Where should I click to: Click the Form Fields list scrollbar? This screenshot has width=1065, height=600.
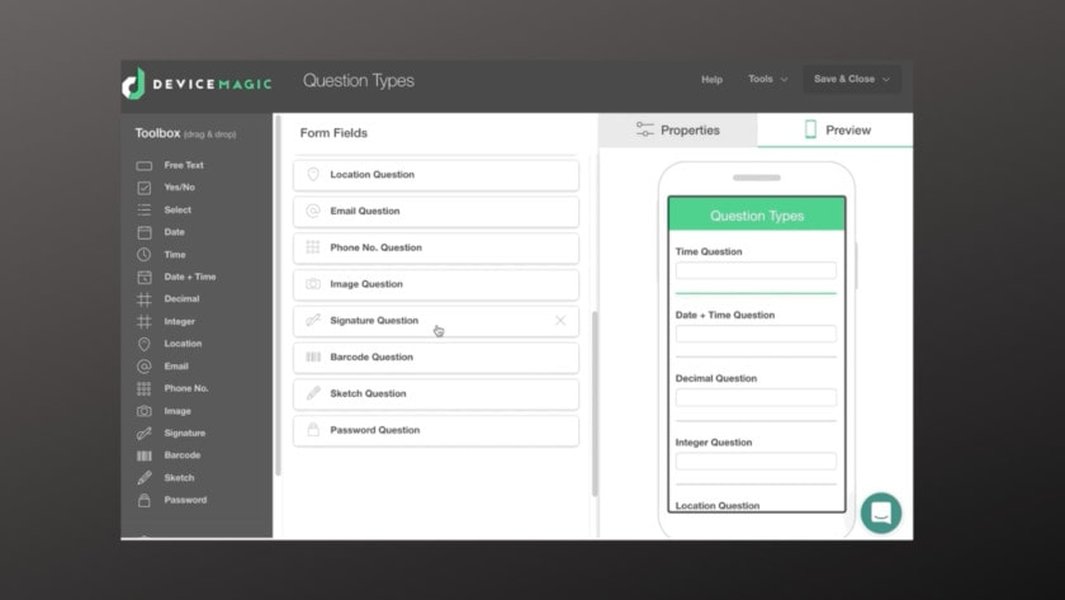pyautogui.click(x=595, y=404)
